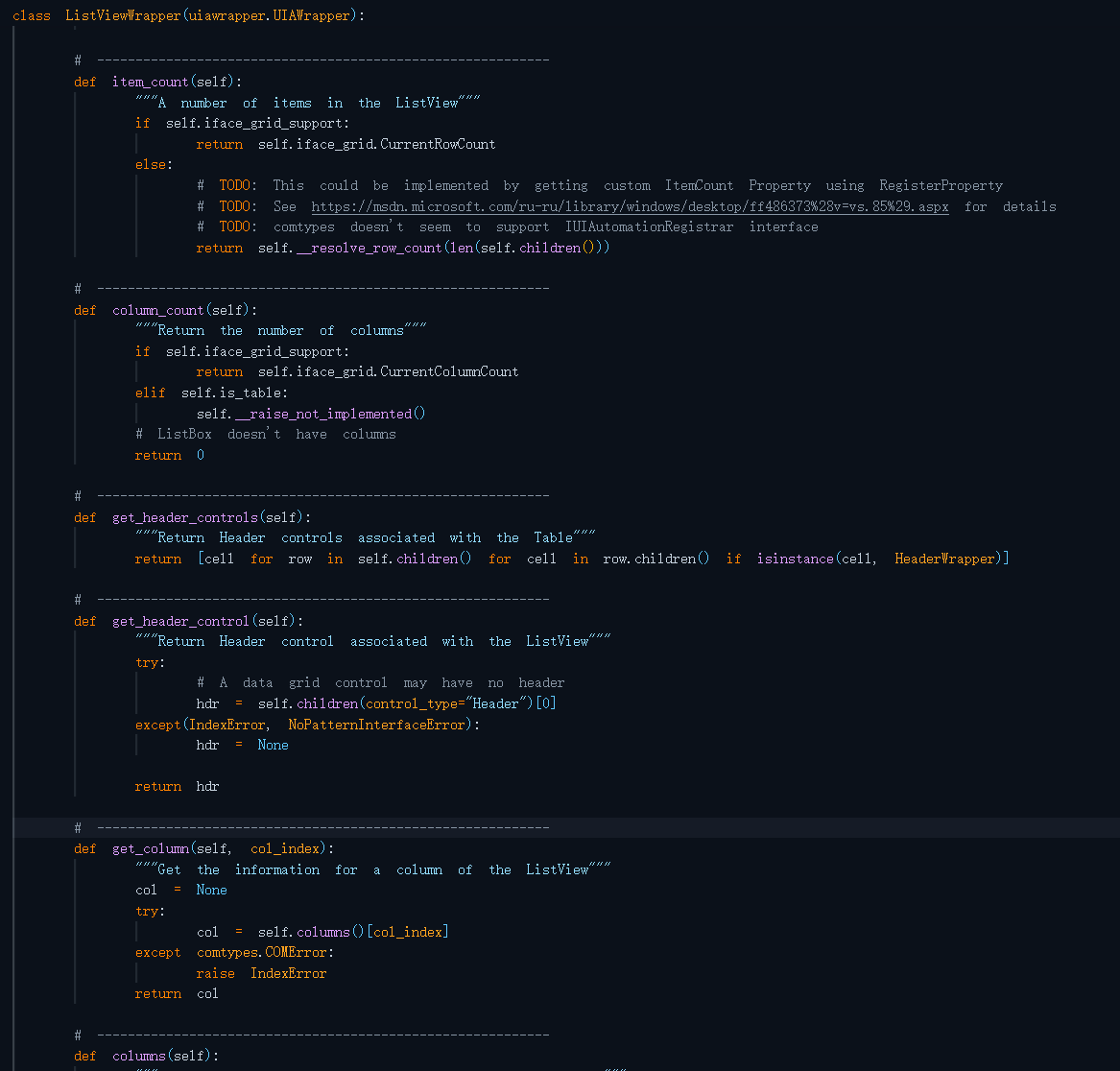Click the 'return col' line

pyautogui.click(x=178, y=994)
